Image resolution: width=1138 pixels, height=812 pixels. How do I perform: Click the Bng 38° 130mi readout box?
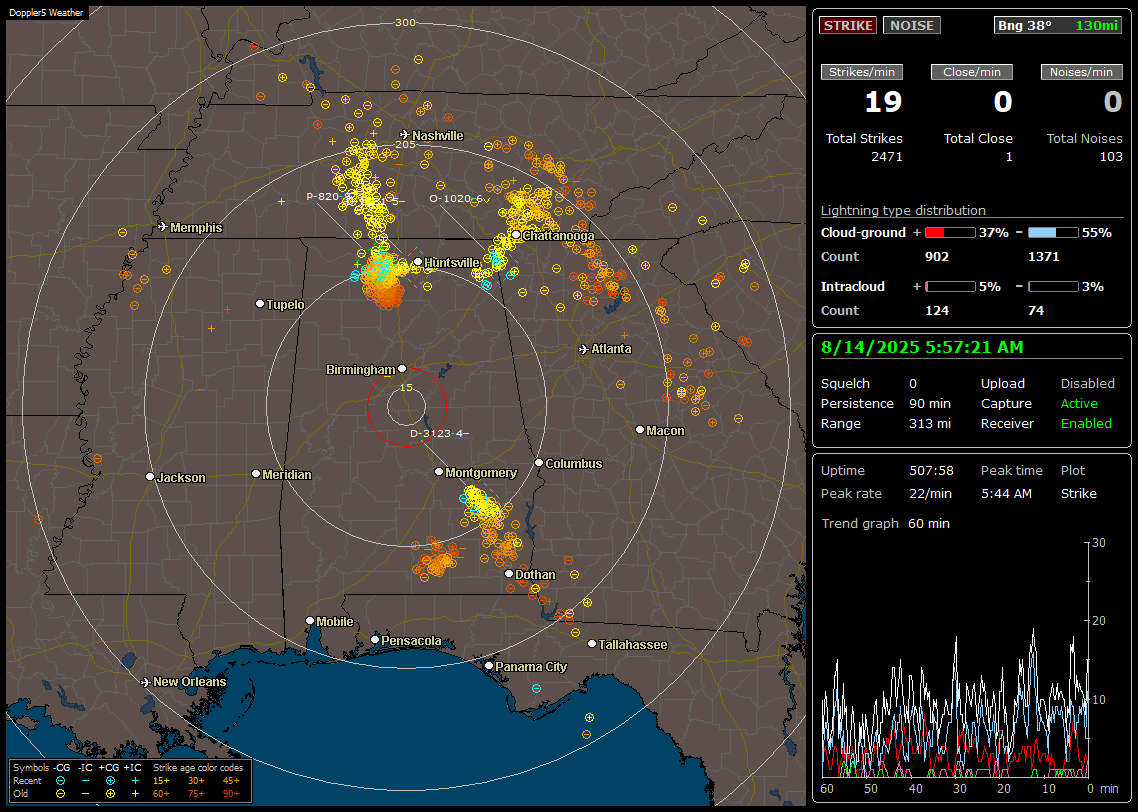(x=1058, y=25)
